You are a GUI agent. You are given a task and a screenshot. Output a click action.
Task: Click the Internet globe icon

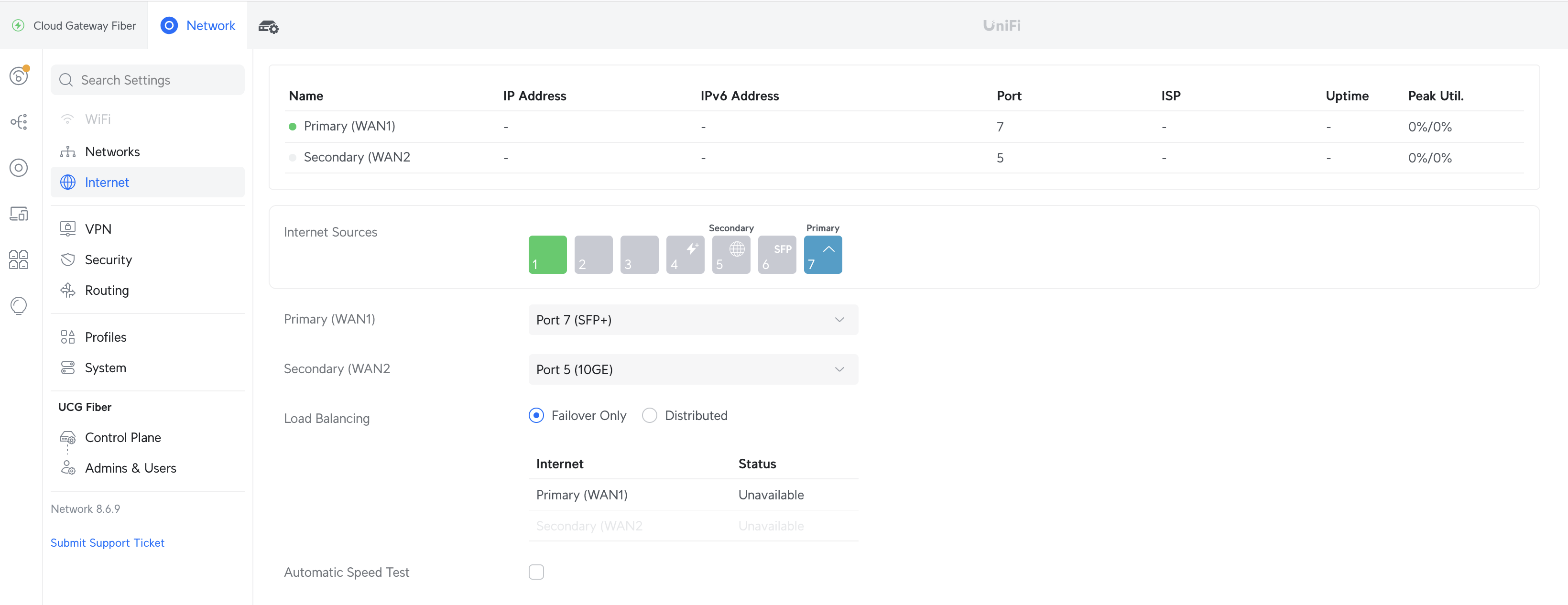coord(67,183)
